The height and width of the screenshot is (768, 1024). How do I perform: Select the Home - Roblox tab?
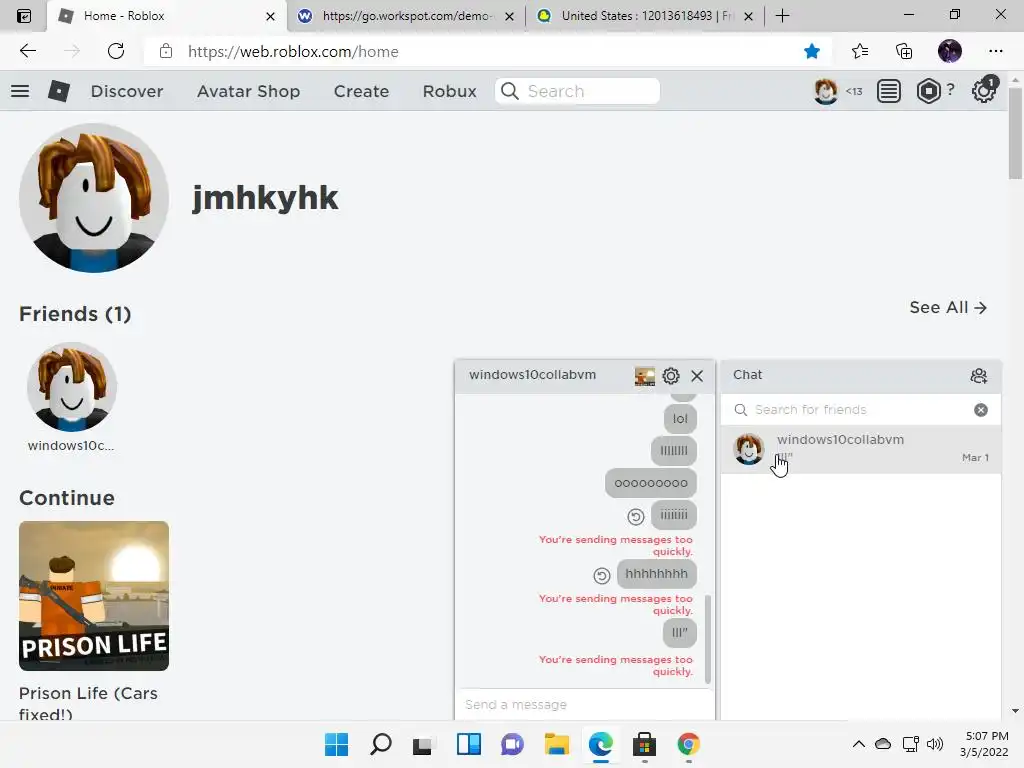[167, 16]
